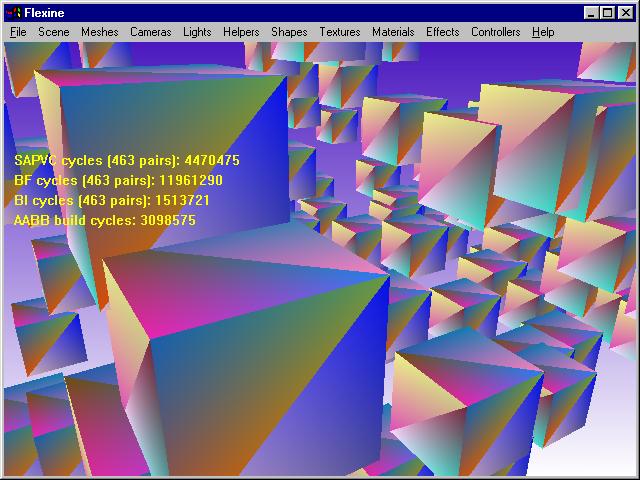The image size is (640, 480).
Task: Click the Flexine app icon in title bar
Action: (13, 13)
